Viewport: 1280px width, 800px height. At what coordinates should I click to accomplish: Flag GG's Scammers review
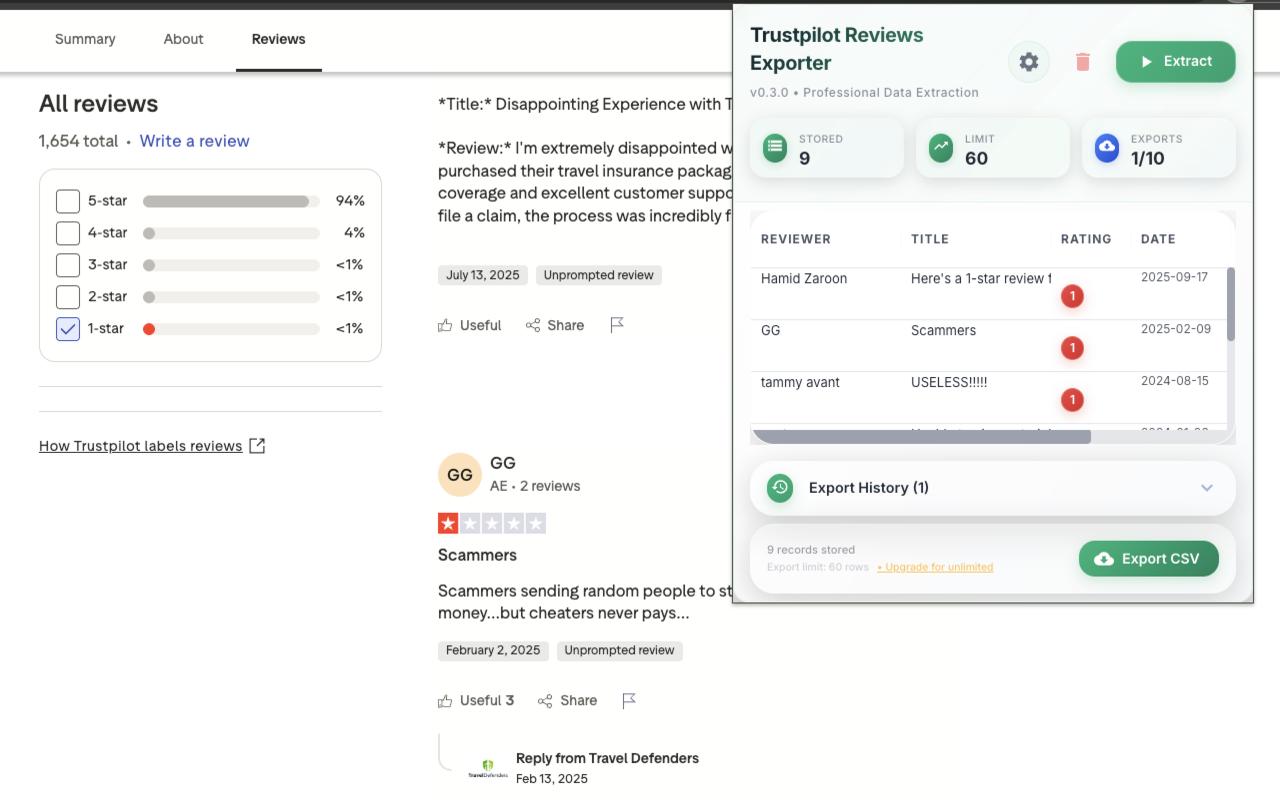(629, 701)
